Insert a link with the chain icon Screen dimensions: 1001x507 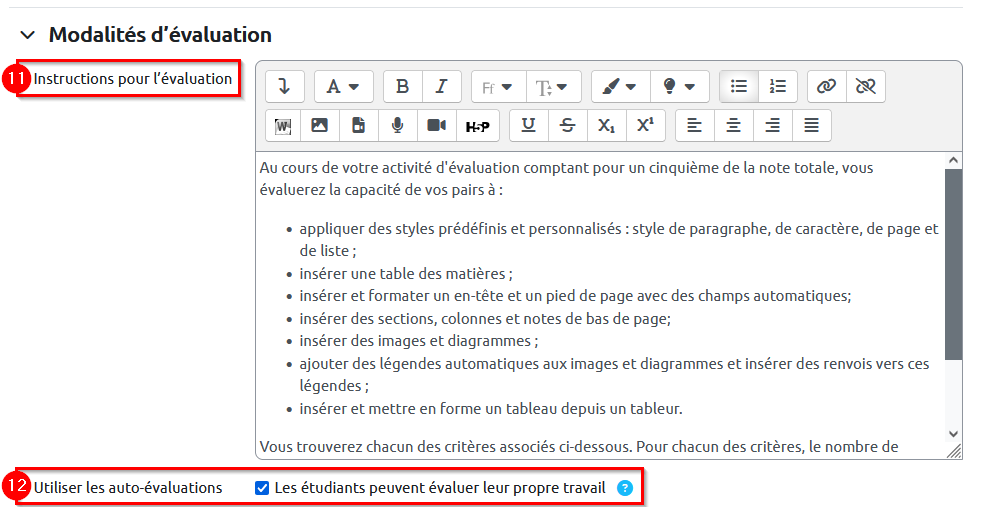point(826,87)
